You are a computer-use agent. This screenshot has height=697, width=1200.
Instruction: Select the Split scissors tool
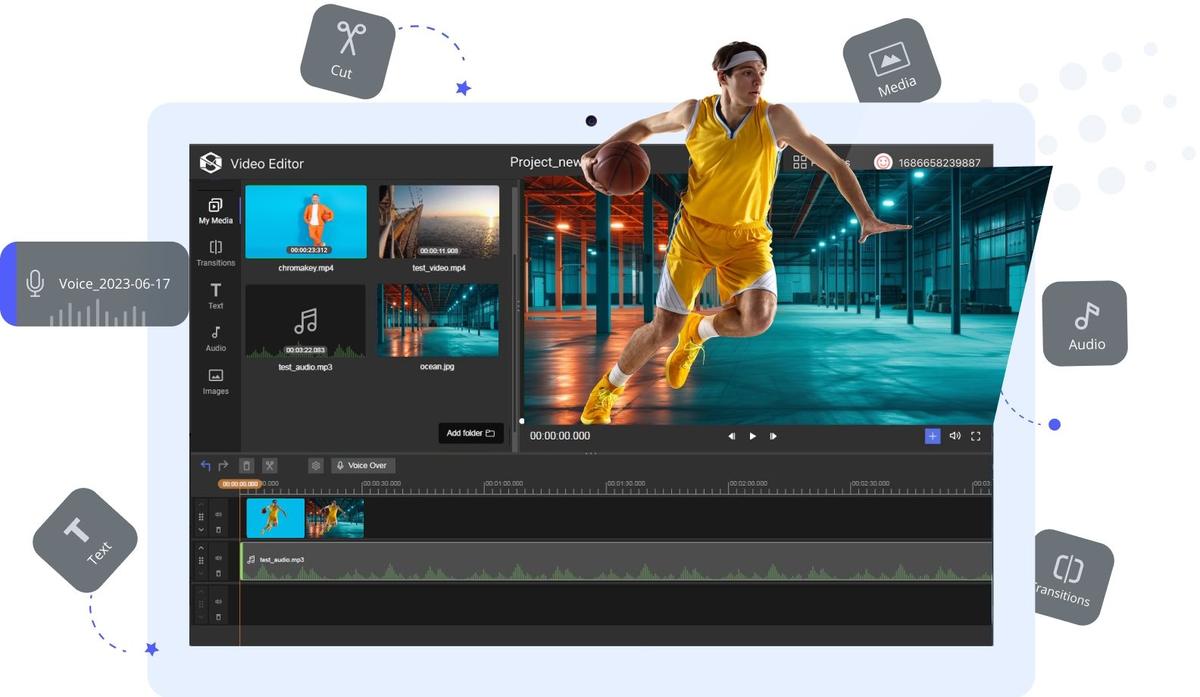point(269,465)
